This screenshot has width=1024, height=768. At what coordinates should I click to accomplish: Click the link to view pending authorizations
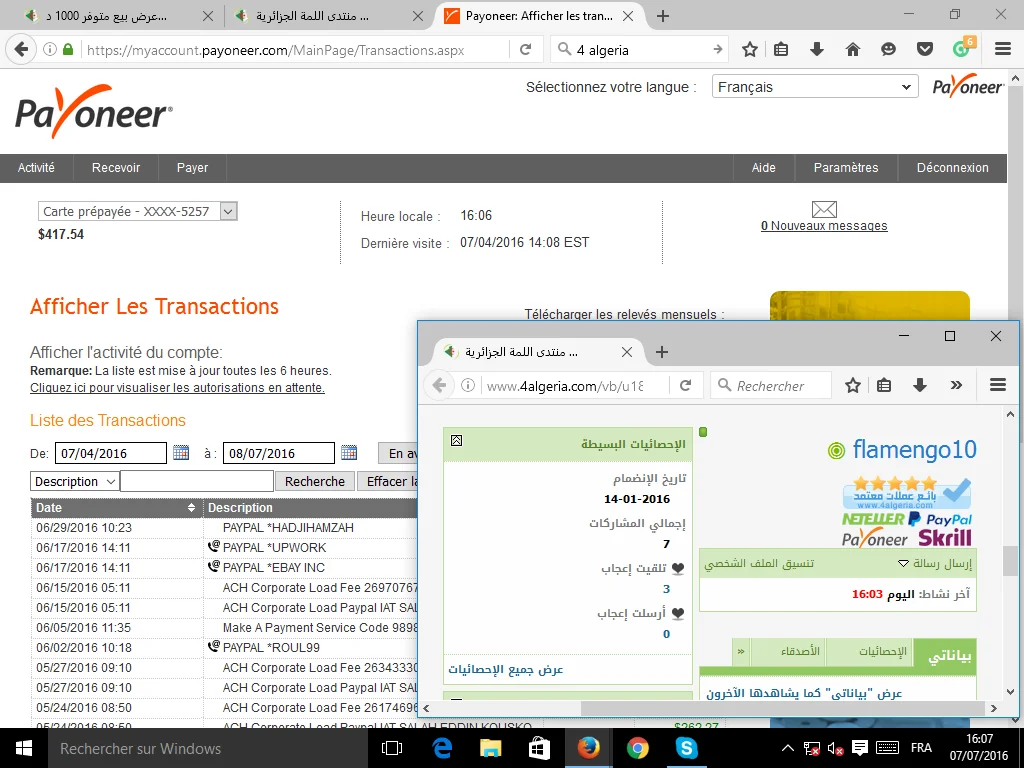[177, 387]
